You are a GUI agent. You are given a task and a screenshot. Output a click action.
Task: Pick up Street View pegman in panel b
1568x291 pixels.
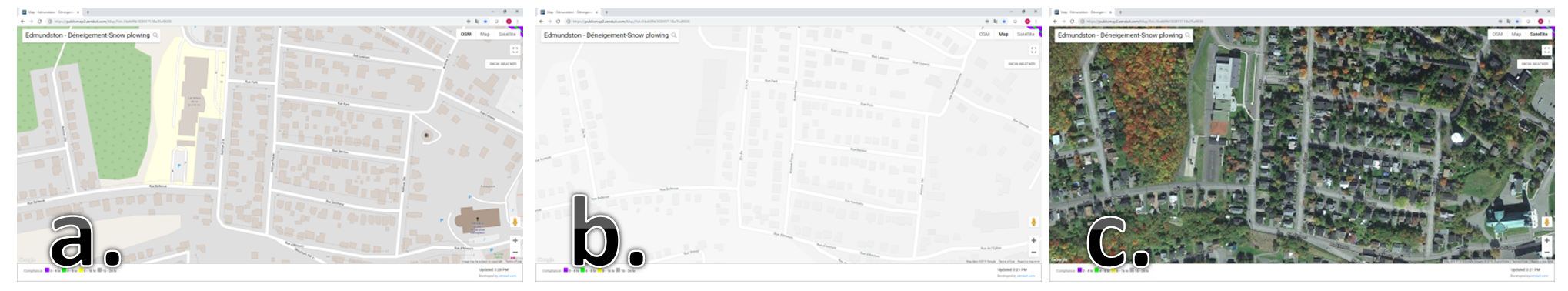point(1033,222)
